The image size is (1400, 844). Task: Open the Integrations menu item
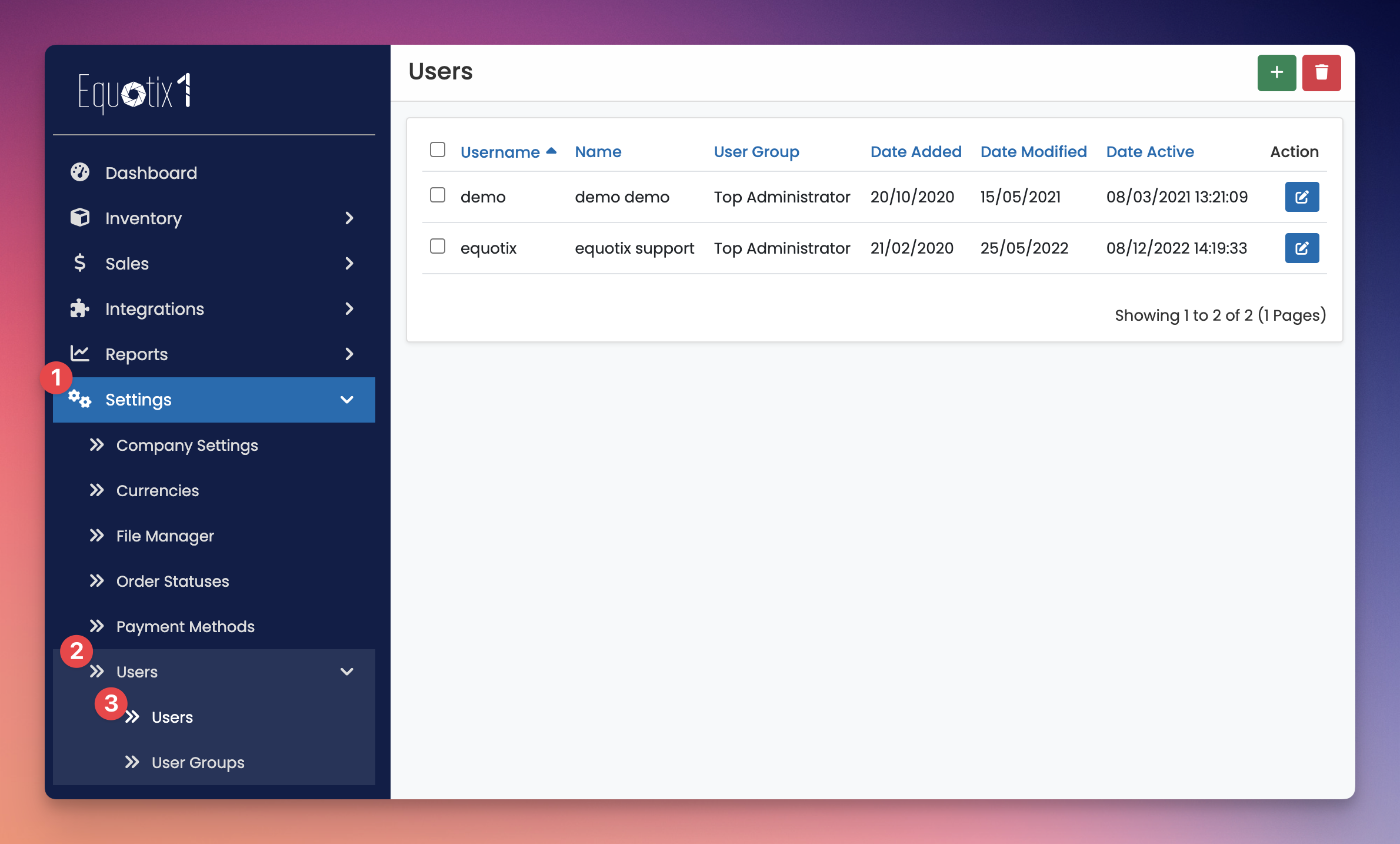click(214, 308)
